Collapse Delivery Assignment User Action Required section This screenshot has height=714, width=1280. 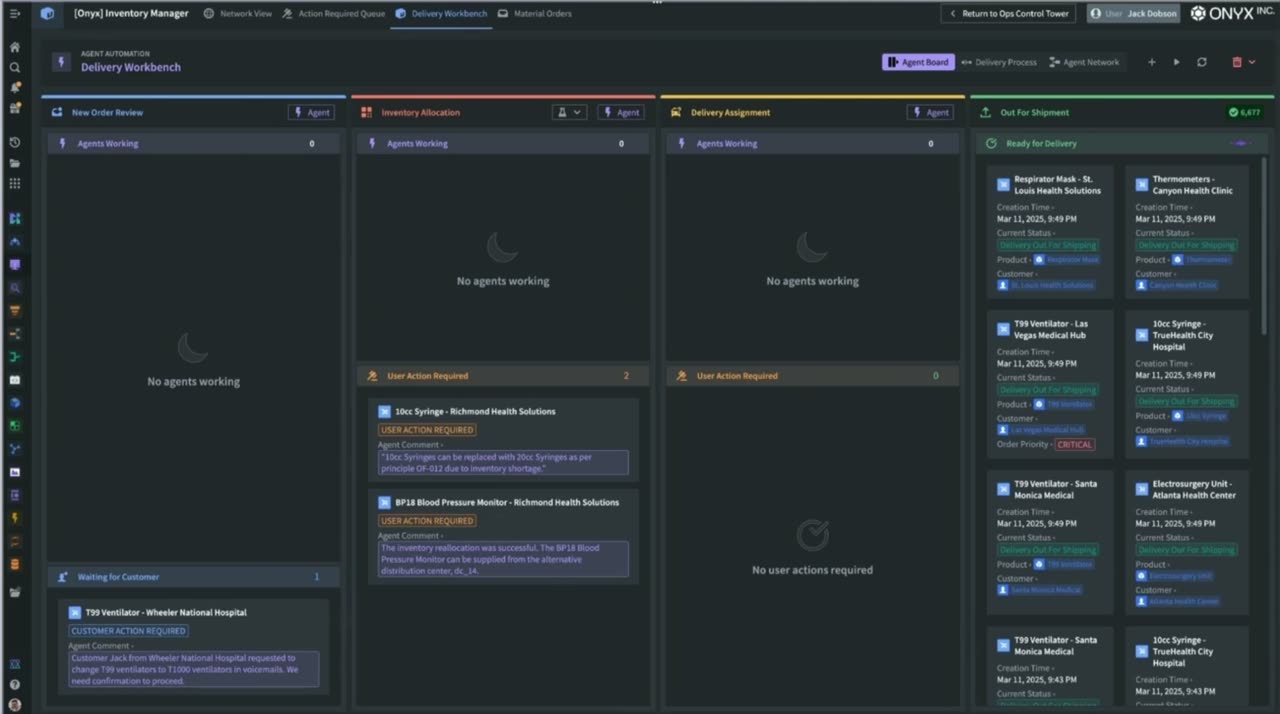813,376
